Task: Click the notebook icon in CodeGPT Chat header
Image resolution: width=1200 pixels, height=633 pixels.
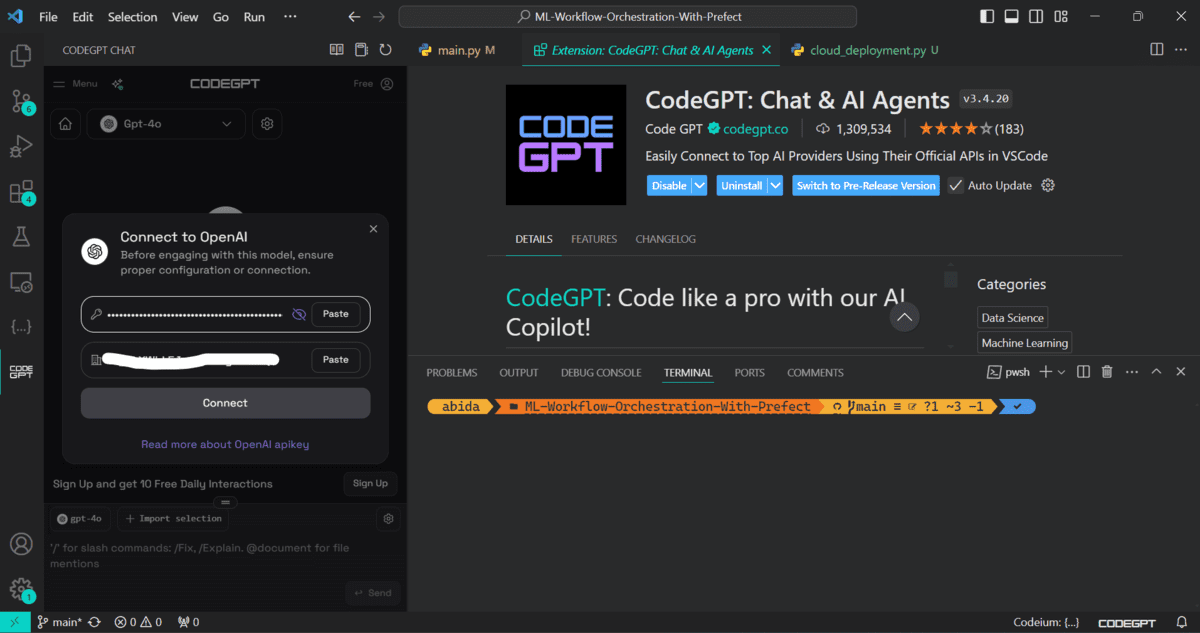Action: coord(362,50)
